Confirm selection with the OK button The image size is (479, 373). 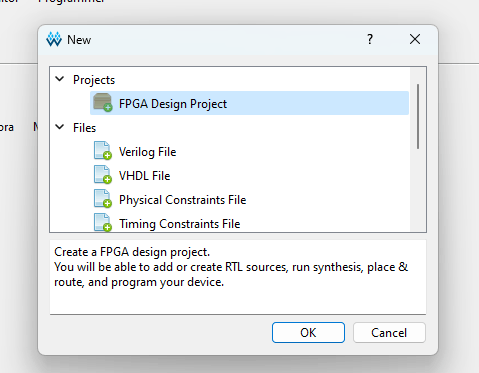tap(308, 332)
